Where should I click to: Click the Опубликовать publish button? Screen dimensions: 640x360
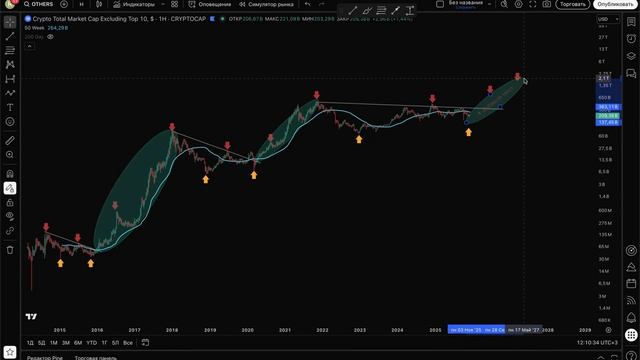click(616, 4)
